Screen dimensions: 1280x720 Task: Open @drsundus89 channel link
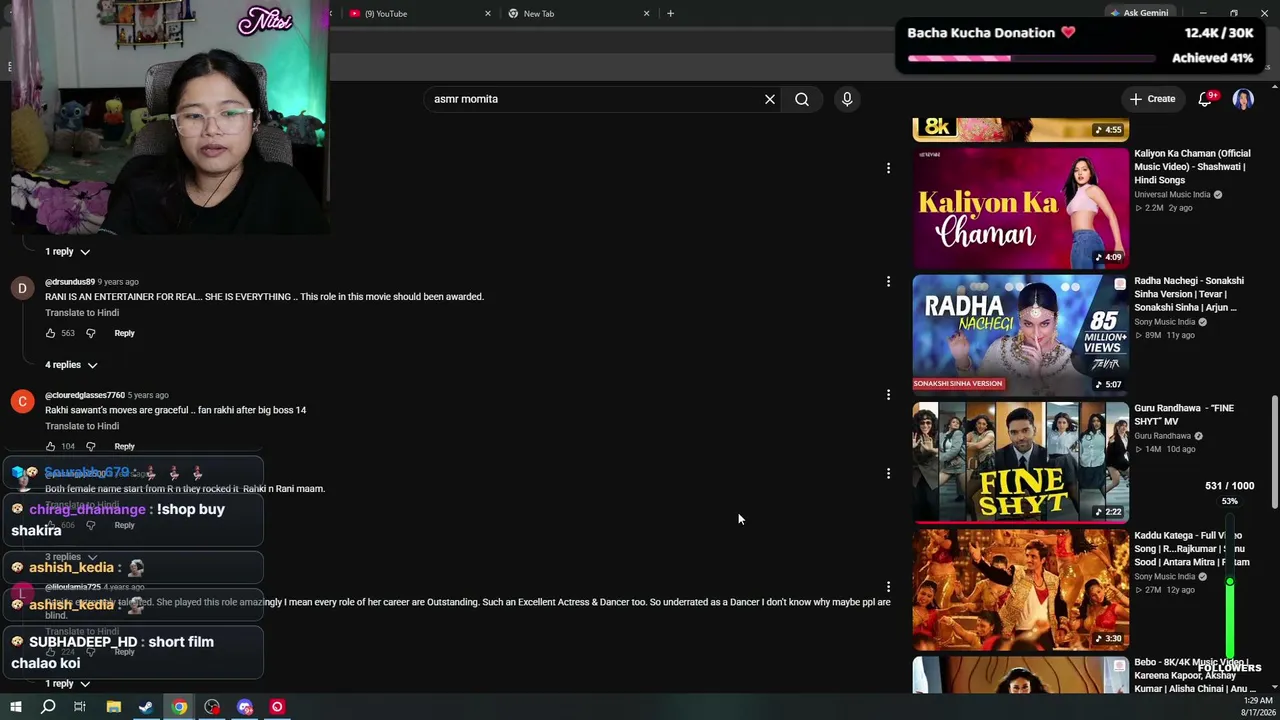(70, 282)
